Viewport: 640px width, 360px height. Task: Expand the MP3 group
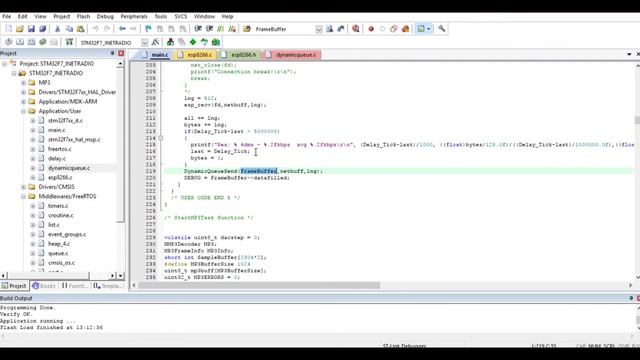[x=23, y=82]
